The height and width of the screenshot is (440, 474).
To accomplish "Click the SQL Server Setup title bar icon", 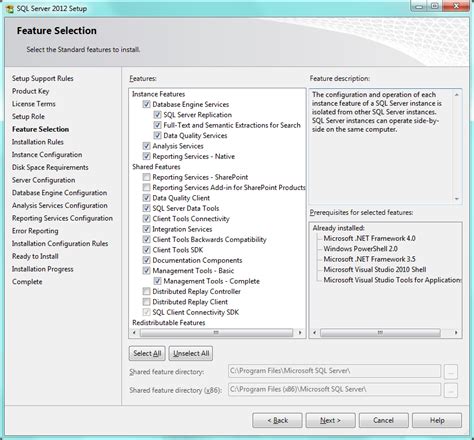I will click(x=10, y=8).
